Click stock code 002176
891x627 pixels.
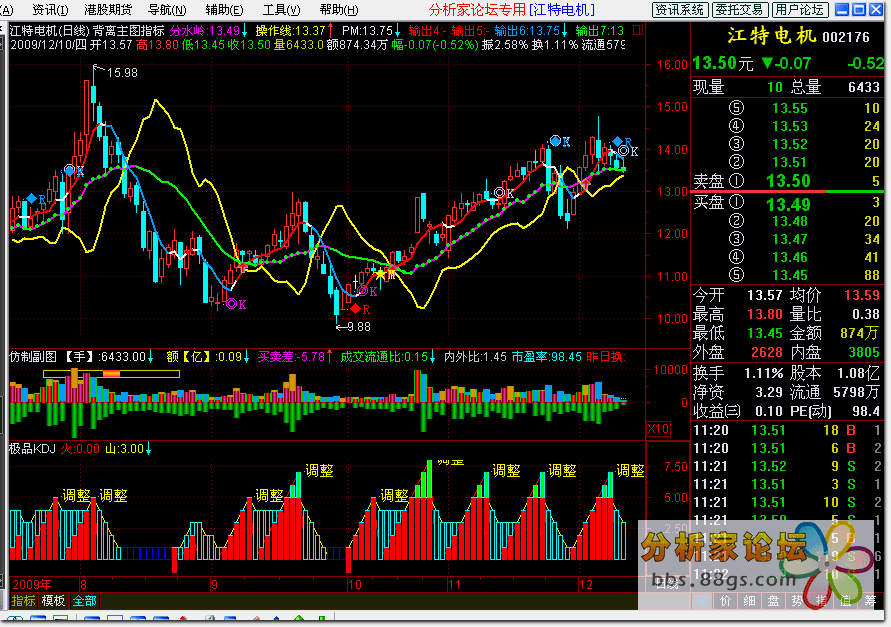(x=846, y=38)
